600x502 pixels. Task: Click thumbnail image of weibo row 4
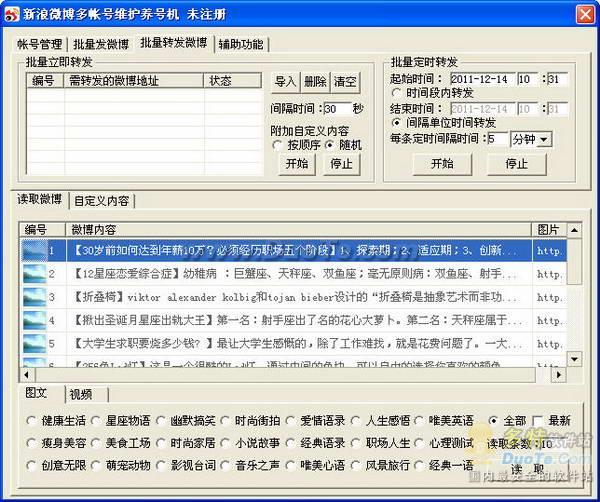[x=34, y=321]
